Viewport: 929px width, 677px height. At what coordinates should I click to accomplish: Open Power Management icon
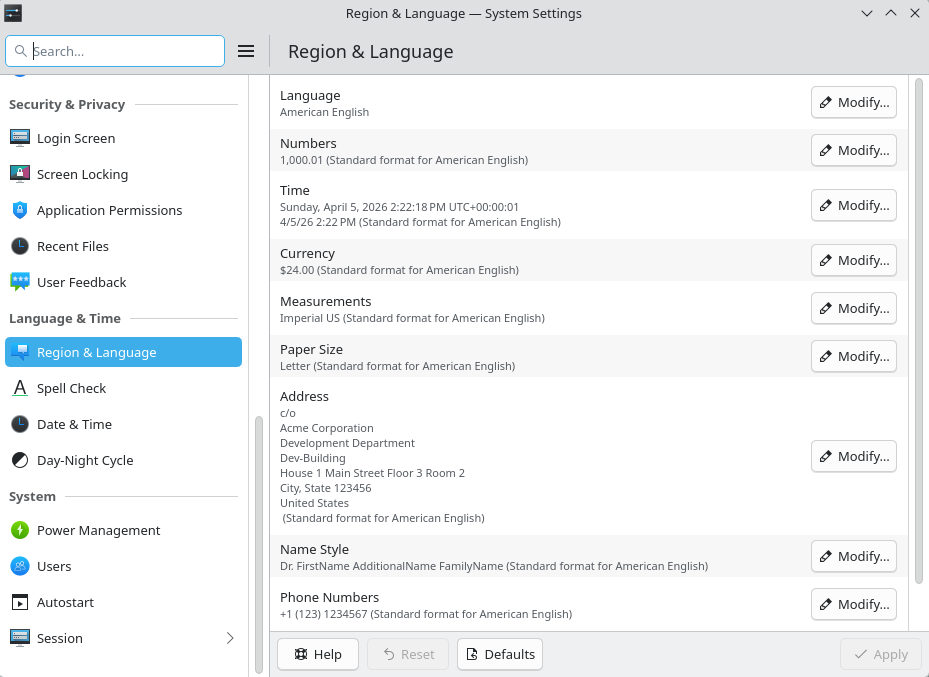[20, 530]
